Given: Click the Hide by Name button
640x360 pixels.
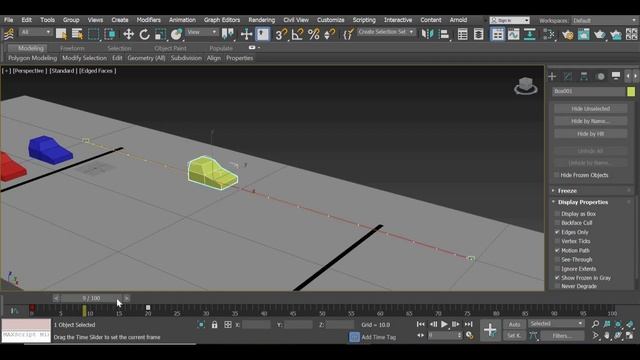Looking at the screenshot, I should pyautogui.click(x=591, y=121).
